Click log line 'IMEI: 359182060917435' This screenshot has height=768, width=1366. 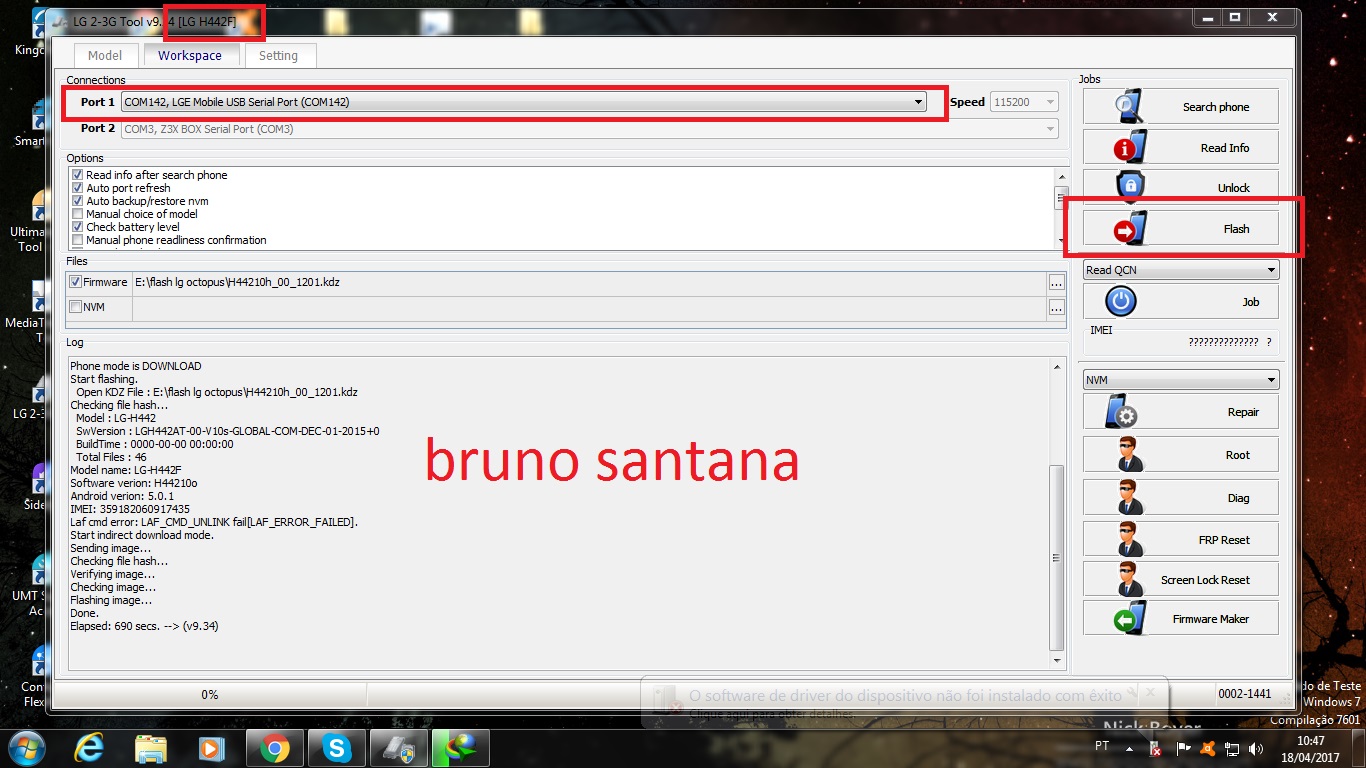coord(130,509)
